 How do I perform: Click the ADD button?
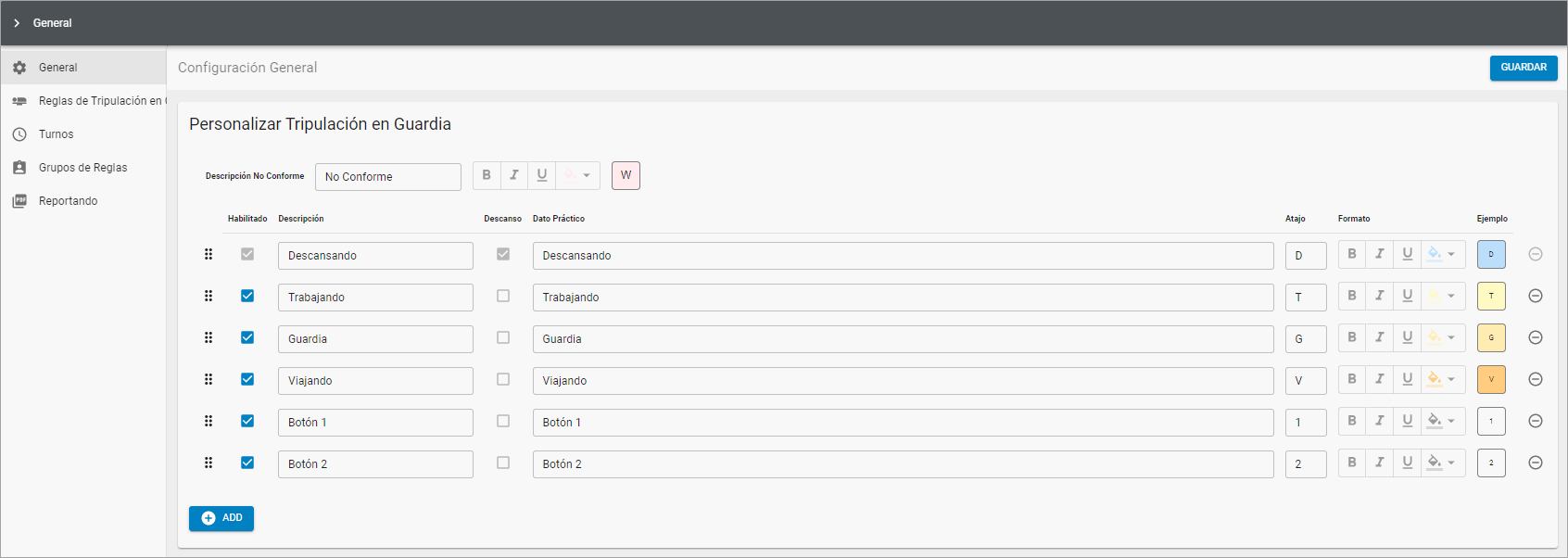click(x=221, y=518)
